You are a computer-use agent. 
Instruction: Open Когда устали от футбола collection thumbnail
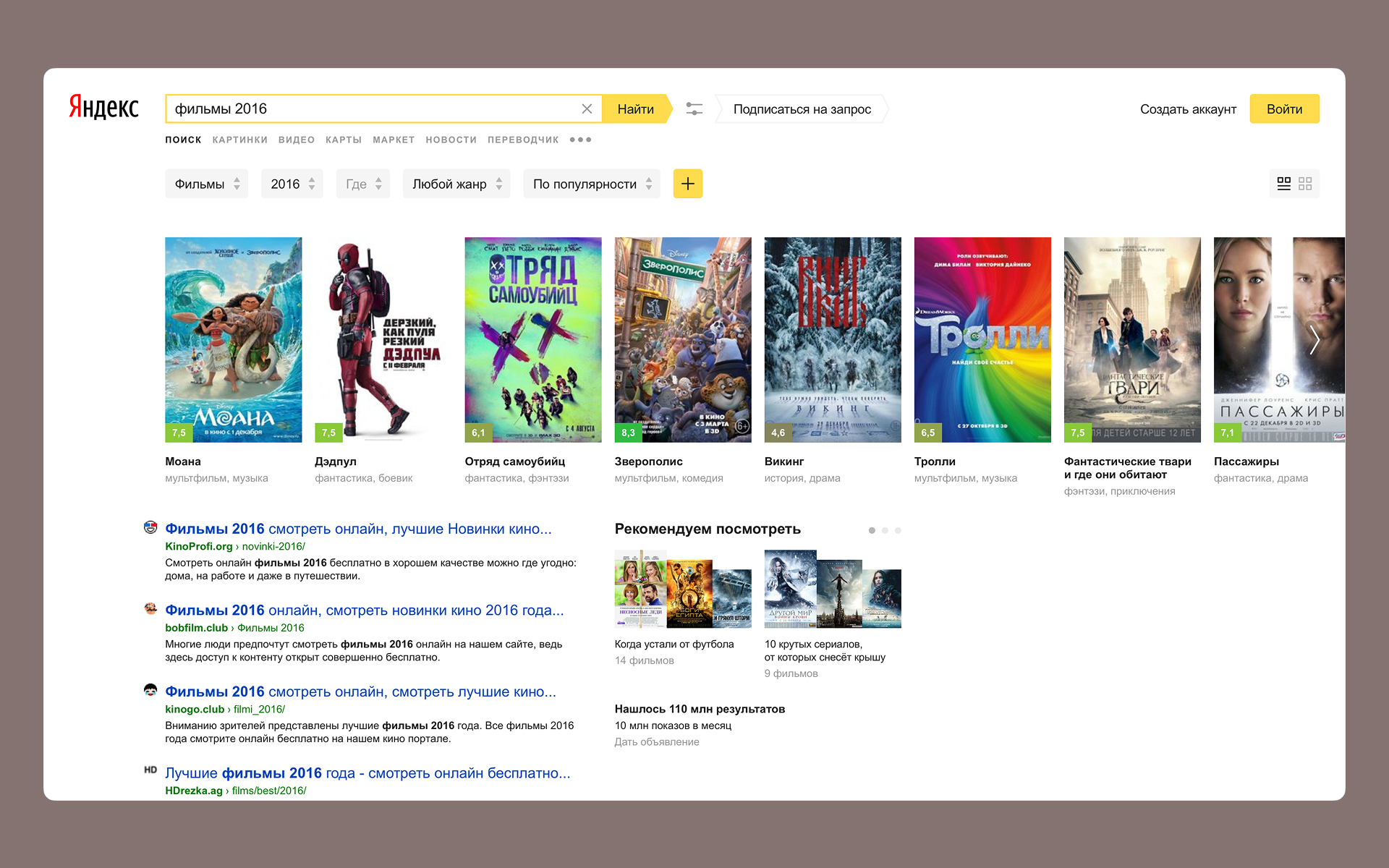[x=683, y=589]
